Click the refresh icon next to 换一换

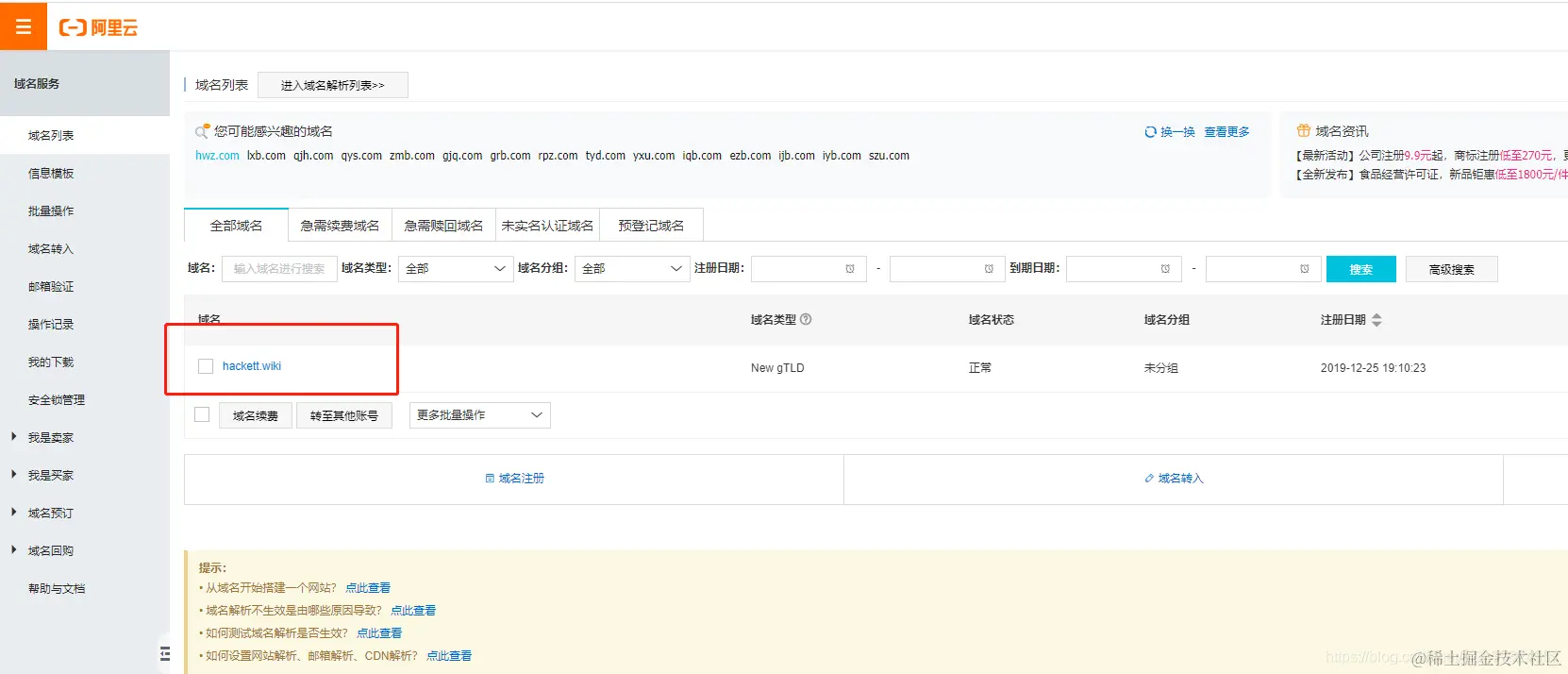[1150, 132]
